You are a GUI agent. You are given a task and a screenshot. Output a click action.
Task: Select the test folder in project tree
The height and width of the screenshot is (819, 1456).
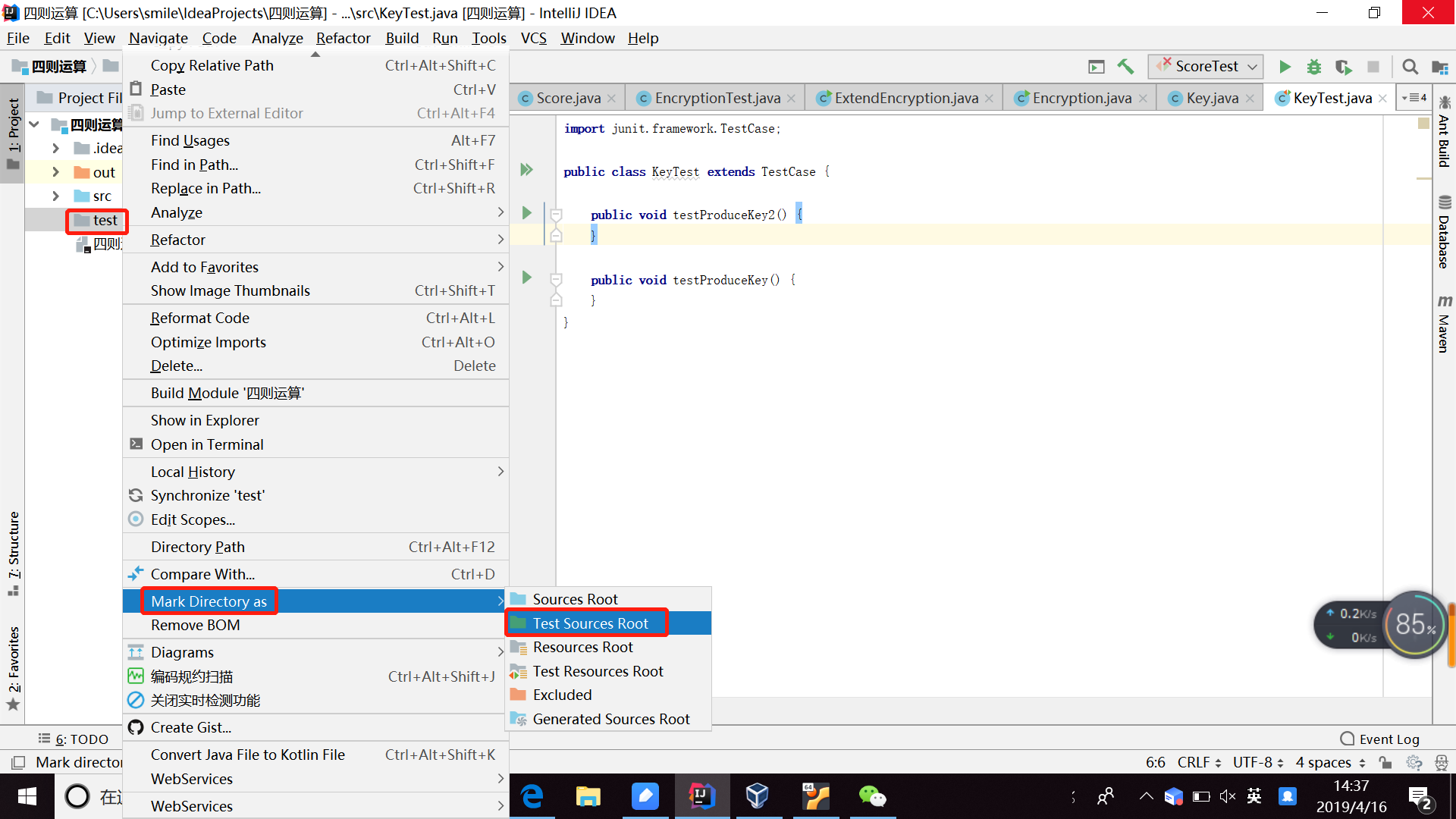[x=96, y=220]
